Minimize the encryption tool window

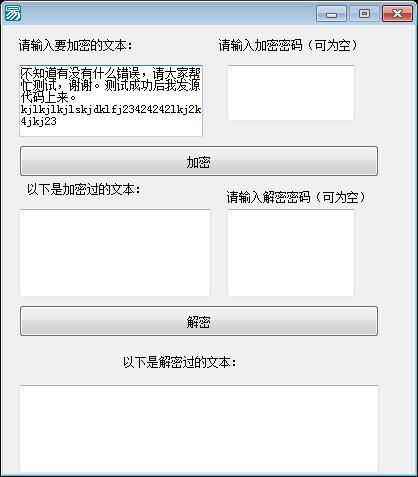331,14
